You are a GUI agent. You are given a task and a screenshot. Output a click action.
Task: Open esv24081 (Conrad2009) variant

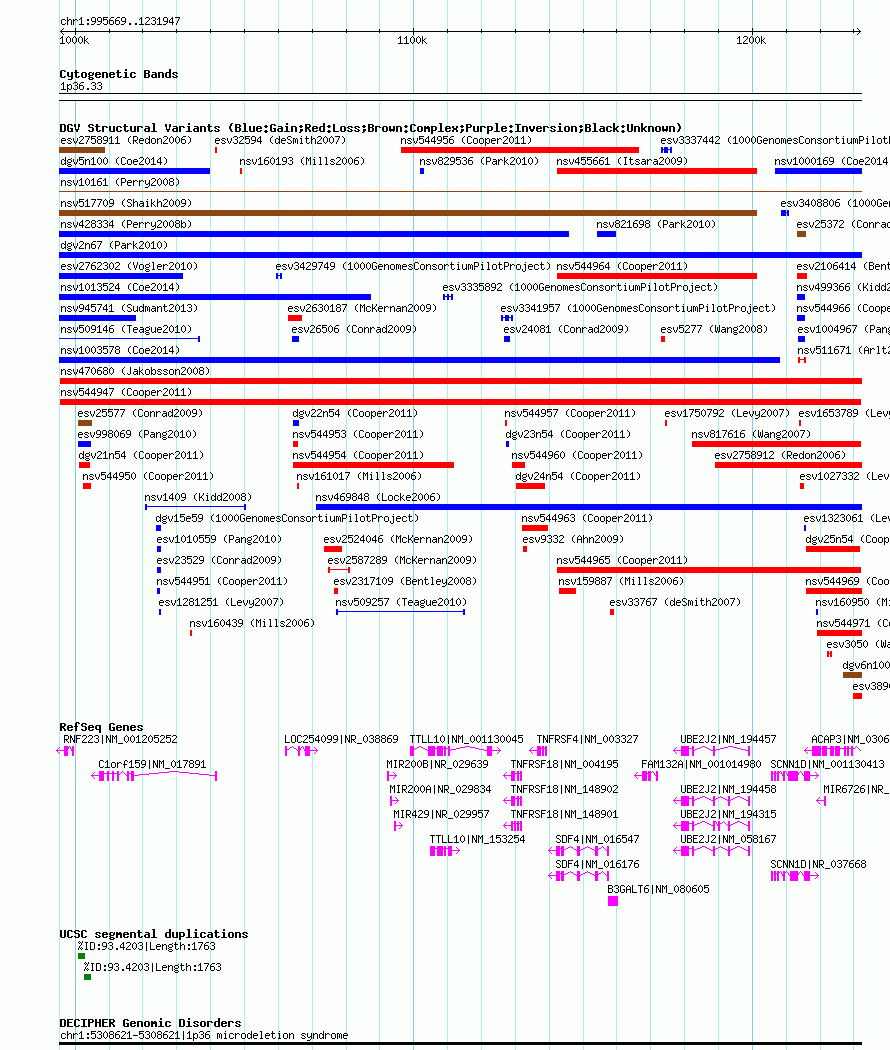click(566, 329)
